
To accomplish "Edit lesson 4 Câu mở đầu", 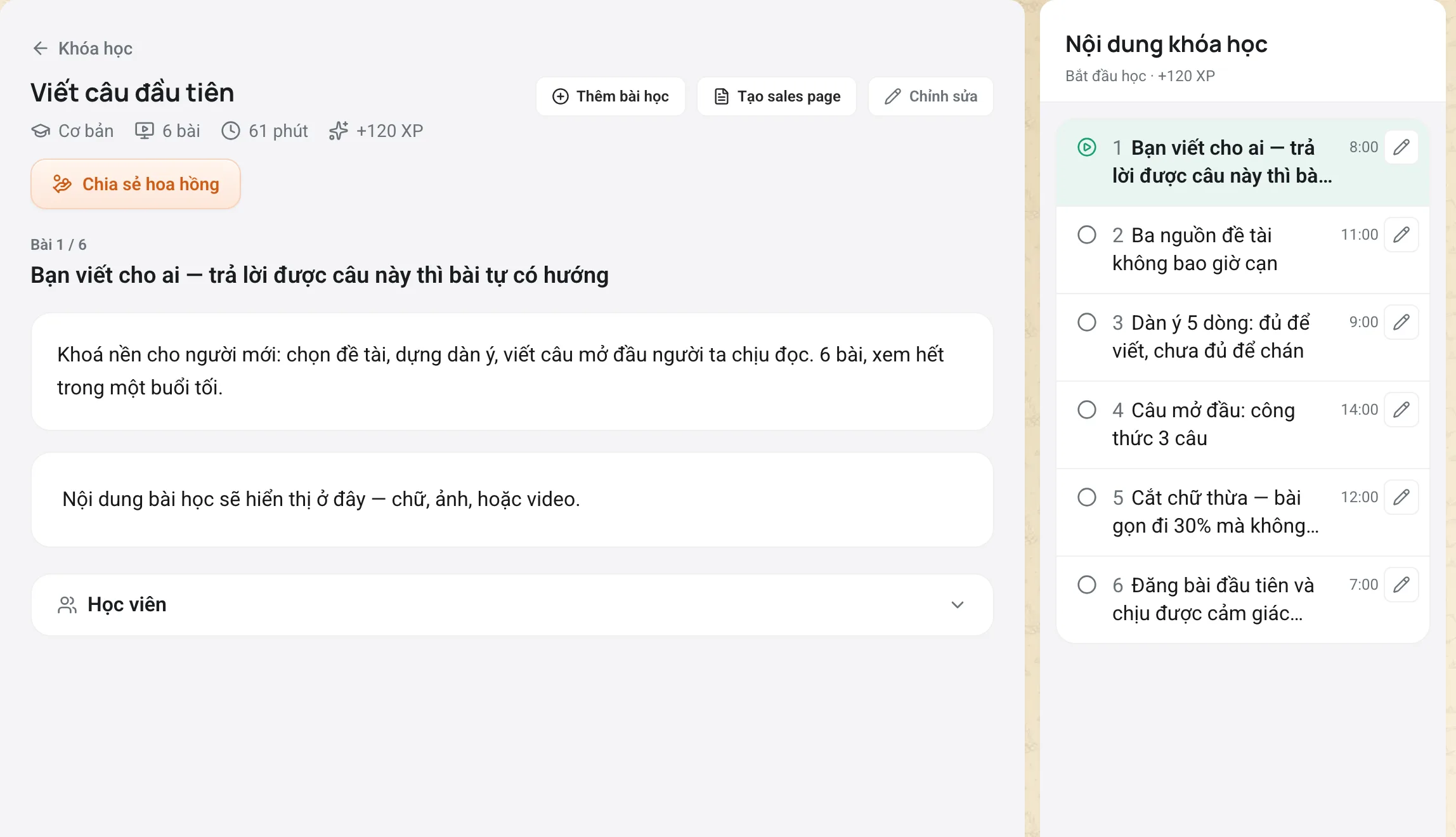I will tap(1401, 410).
